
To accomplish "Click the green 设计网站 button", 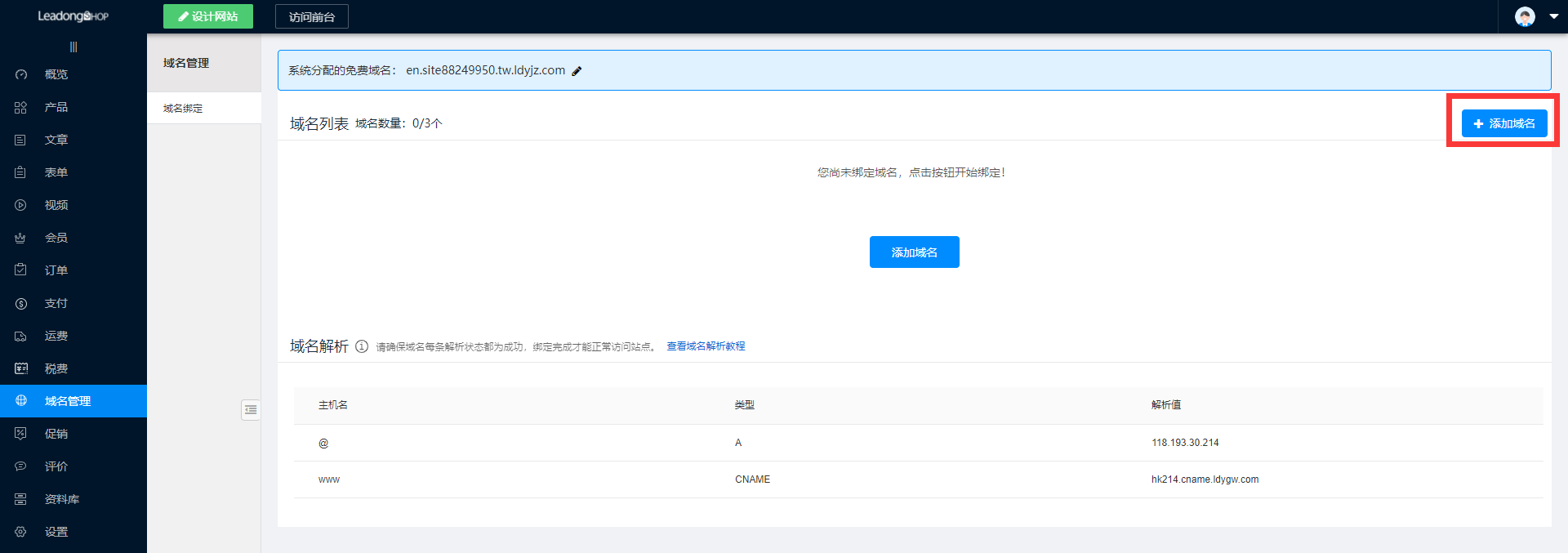I will pos(208,16).
